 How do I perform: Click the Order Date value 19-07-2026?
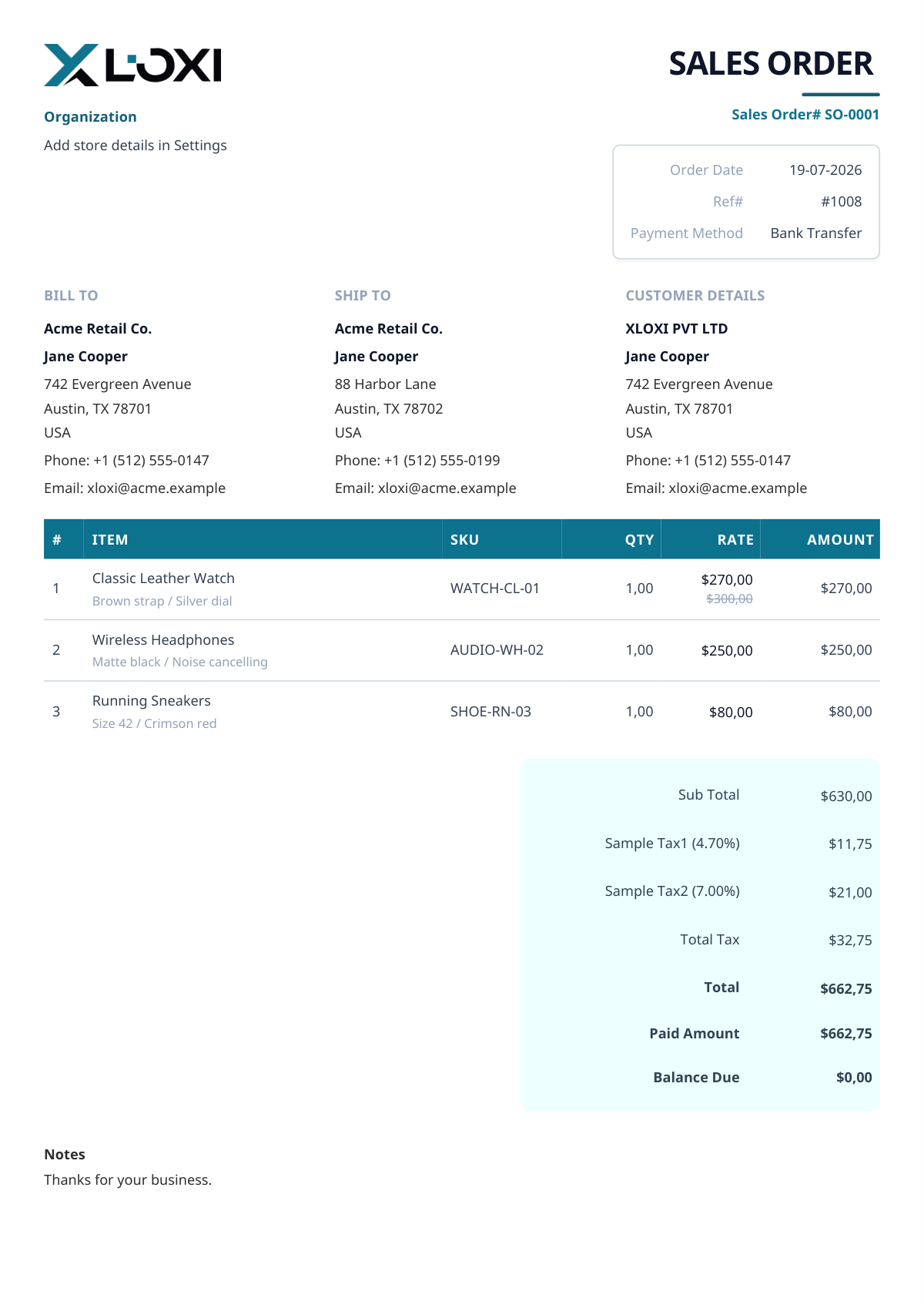pyautogui.click(x=825, y=170)
